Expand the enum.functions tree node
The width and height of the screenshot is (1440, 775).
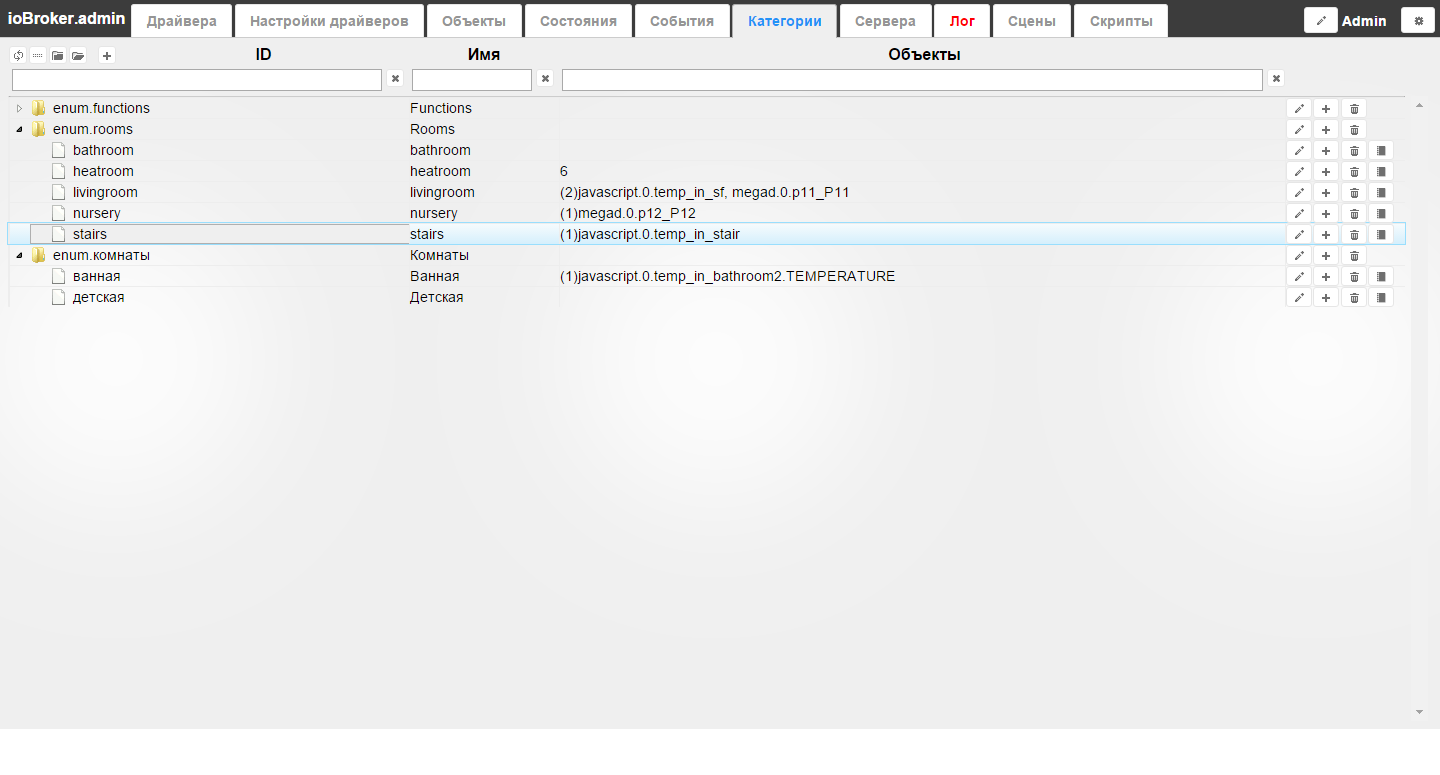click(x=19, y=108)
